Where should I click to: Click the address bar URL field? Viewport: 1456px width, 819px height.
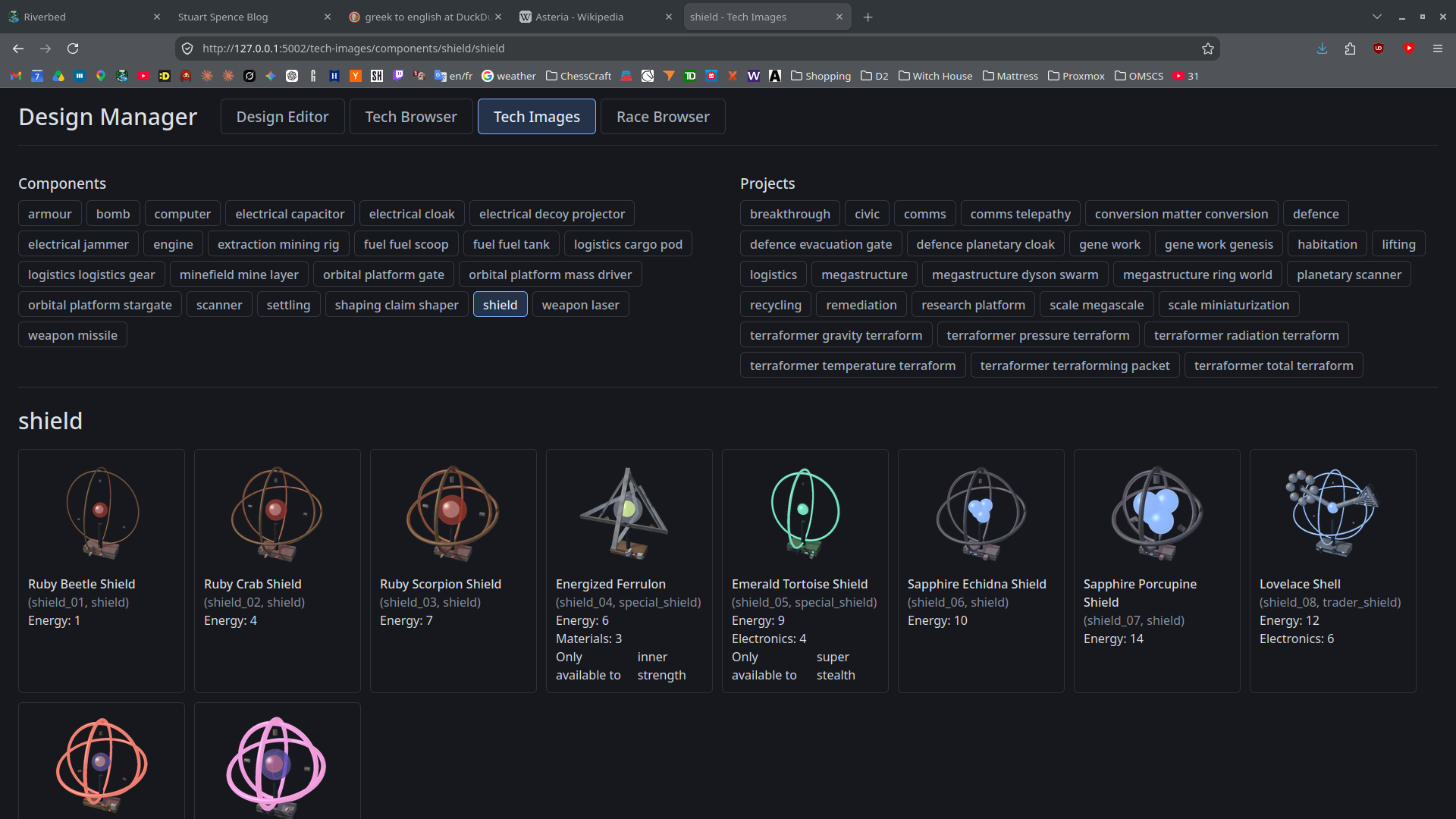point(698,49)
